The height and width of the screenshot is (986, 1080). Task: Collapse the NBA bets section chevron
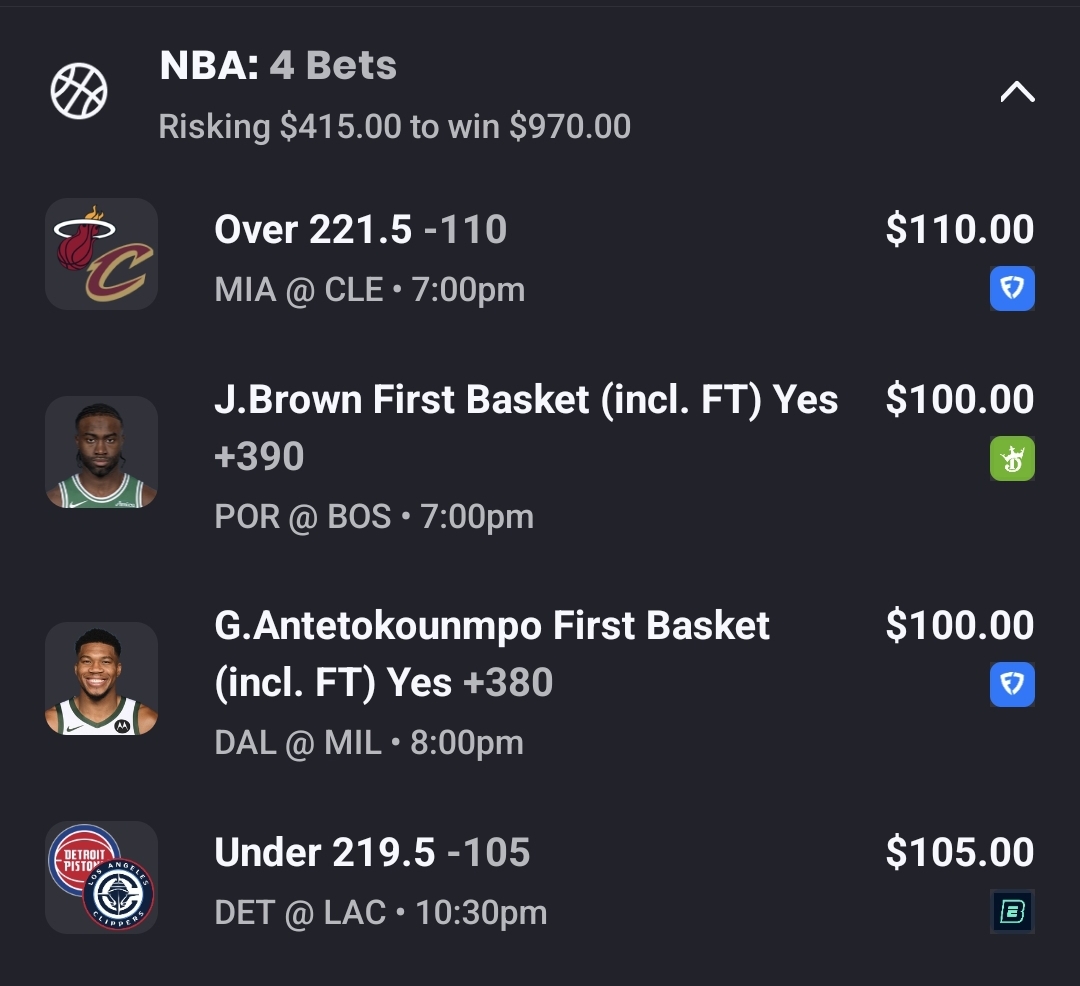click(x=1017, y=92)
